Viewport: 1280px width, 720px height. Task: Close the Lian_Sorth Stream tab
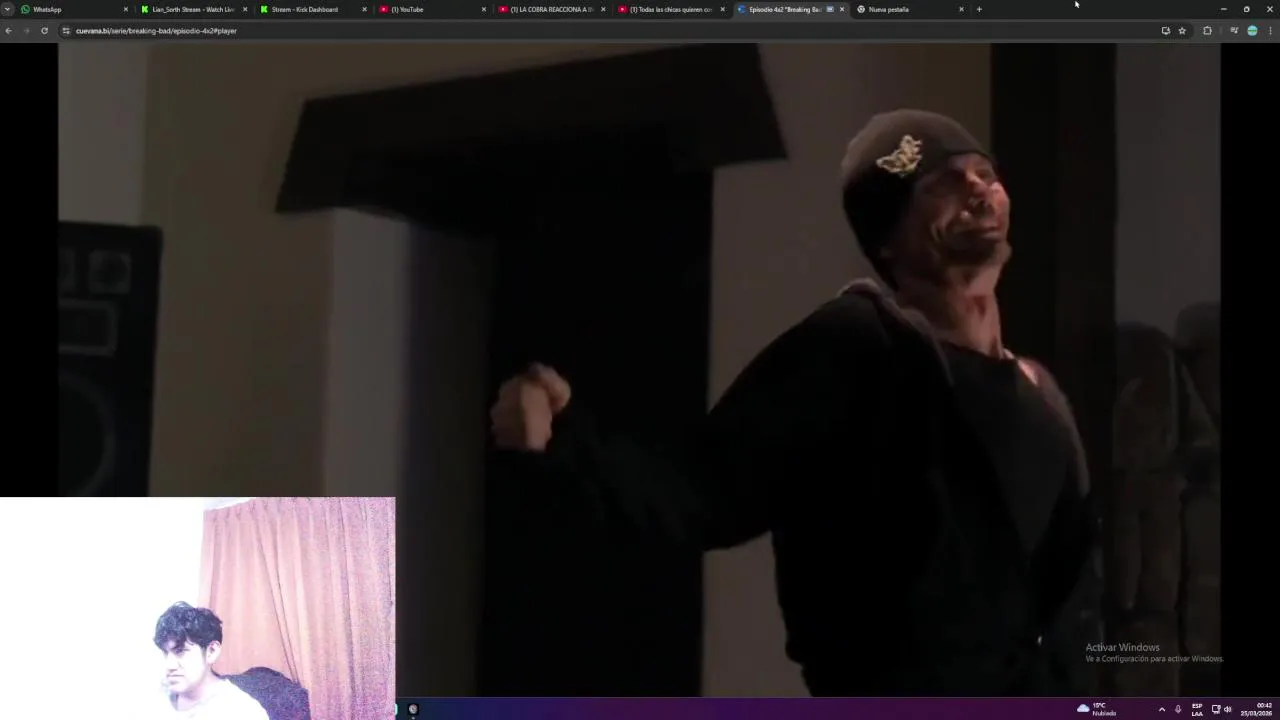[245, 9]
